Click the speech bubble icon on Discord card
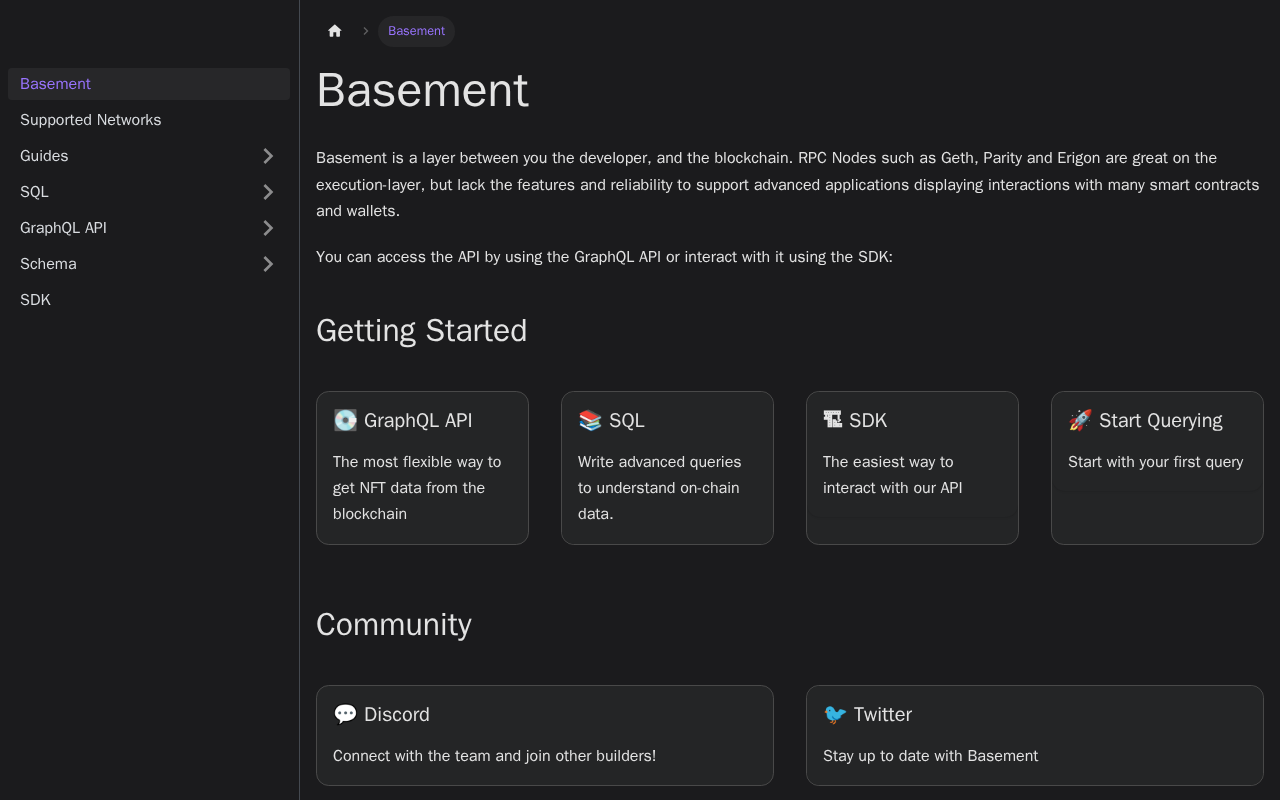 [x=345, y=714]
